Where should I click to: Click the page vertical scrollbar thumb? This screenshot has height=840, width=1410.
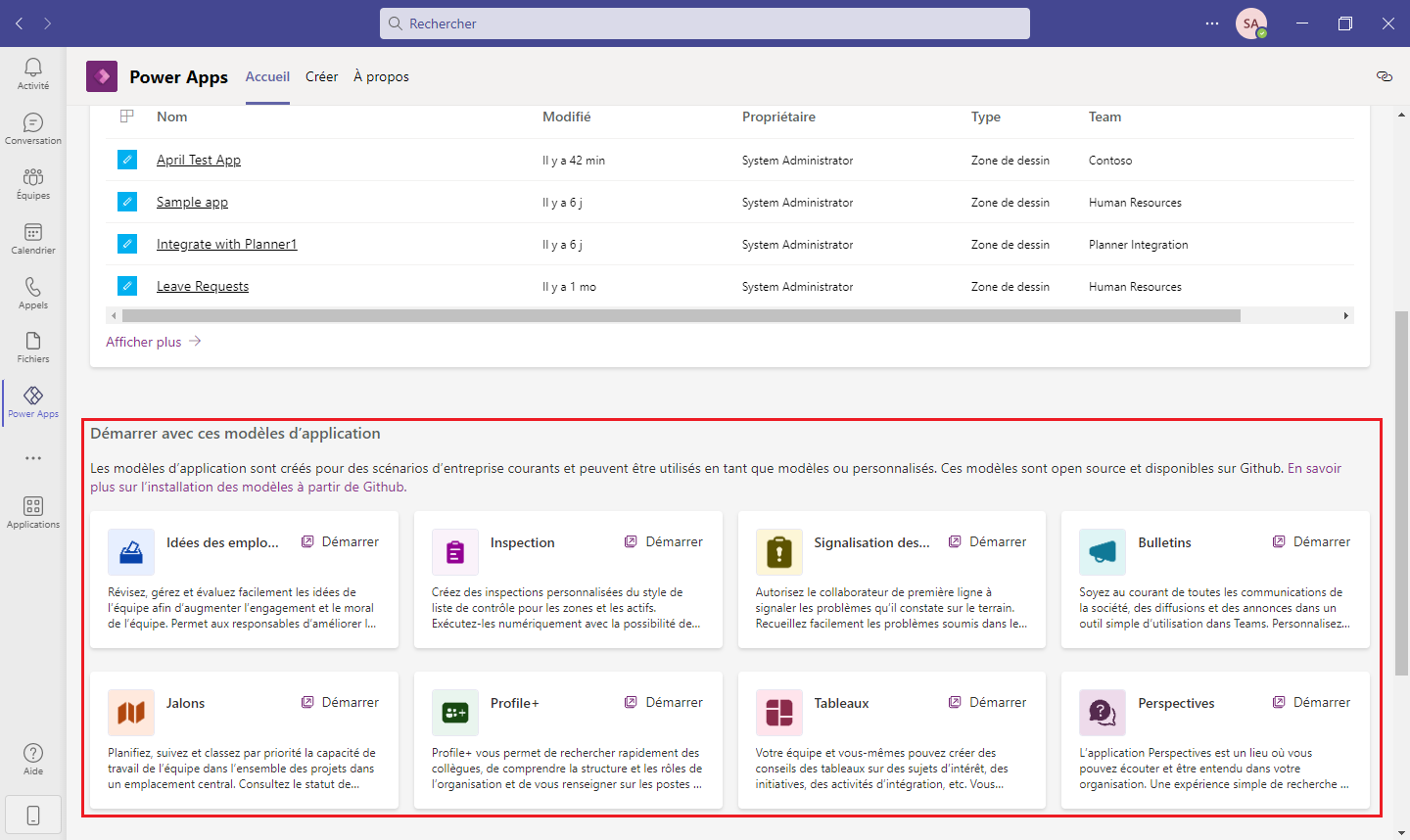tap(1401, 493)
